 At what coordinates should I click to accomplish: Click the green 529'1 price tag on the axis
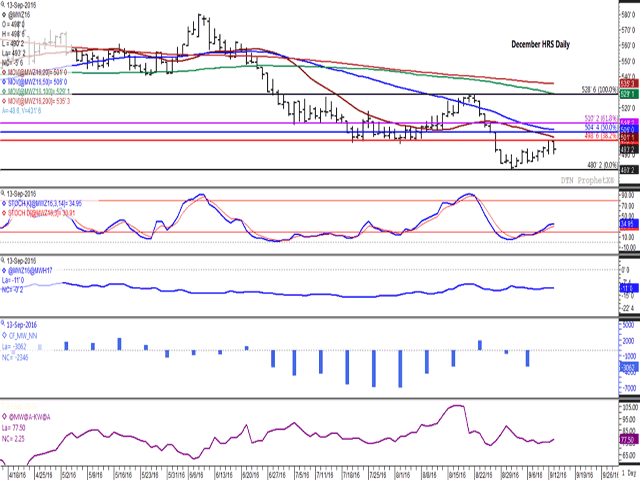pyautogui.click(x=629, y=94)
